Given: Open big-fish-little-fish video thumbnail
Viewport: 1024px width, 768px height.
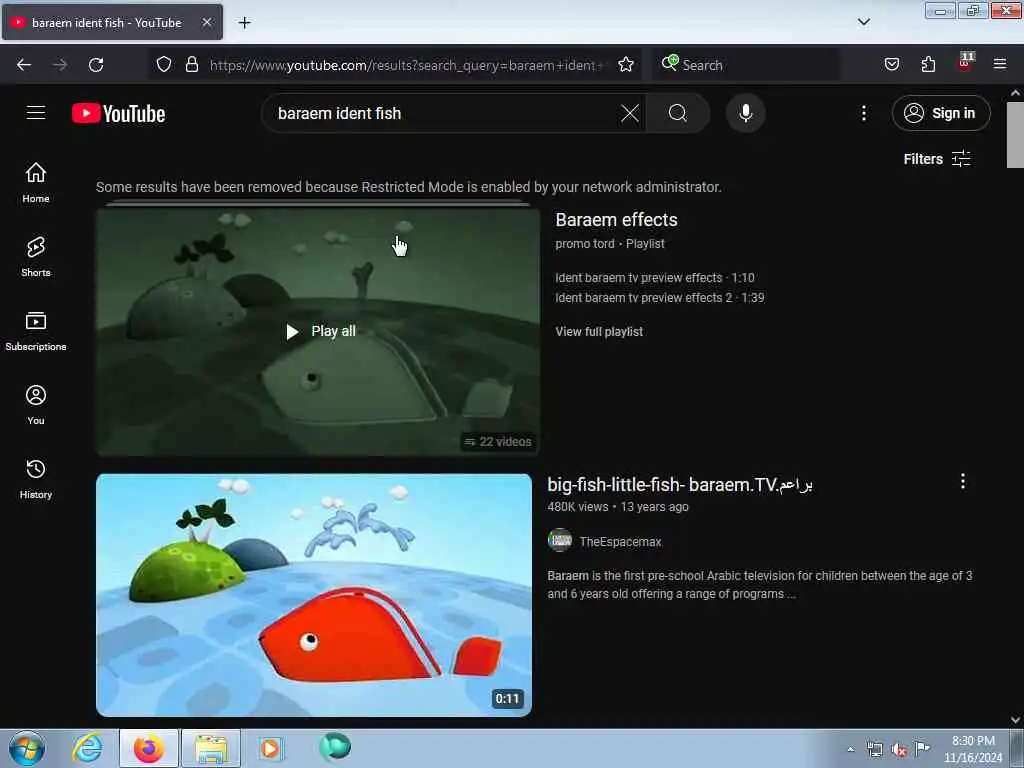Looking at the screenshot, I should tap(314, 595).
